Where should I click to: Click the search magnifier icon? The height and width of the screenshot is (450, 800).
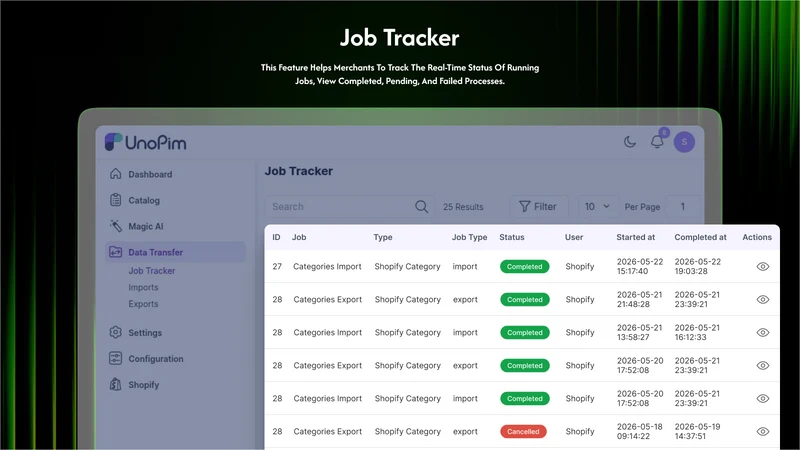[x=421, y=206]
